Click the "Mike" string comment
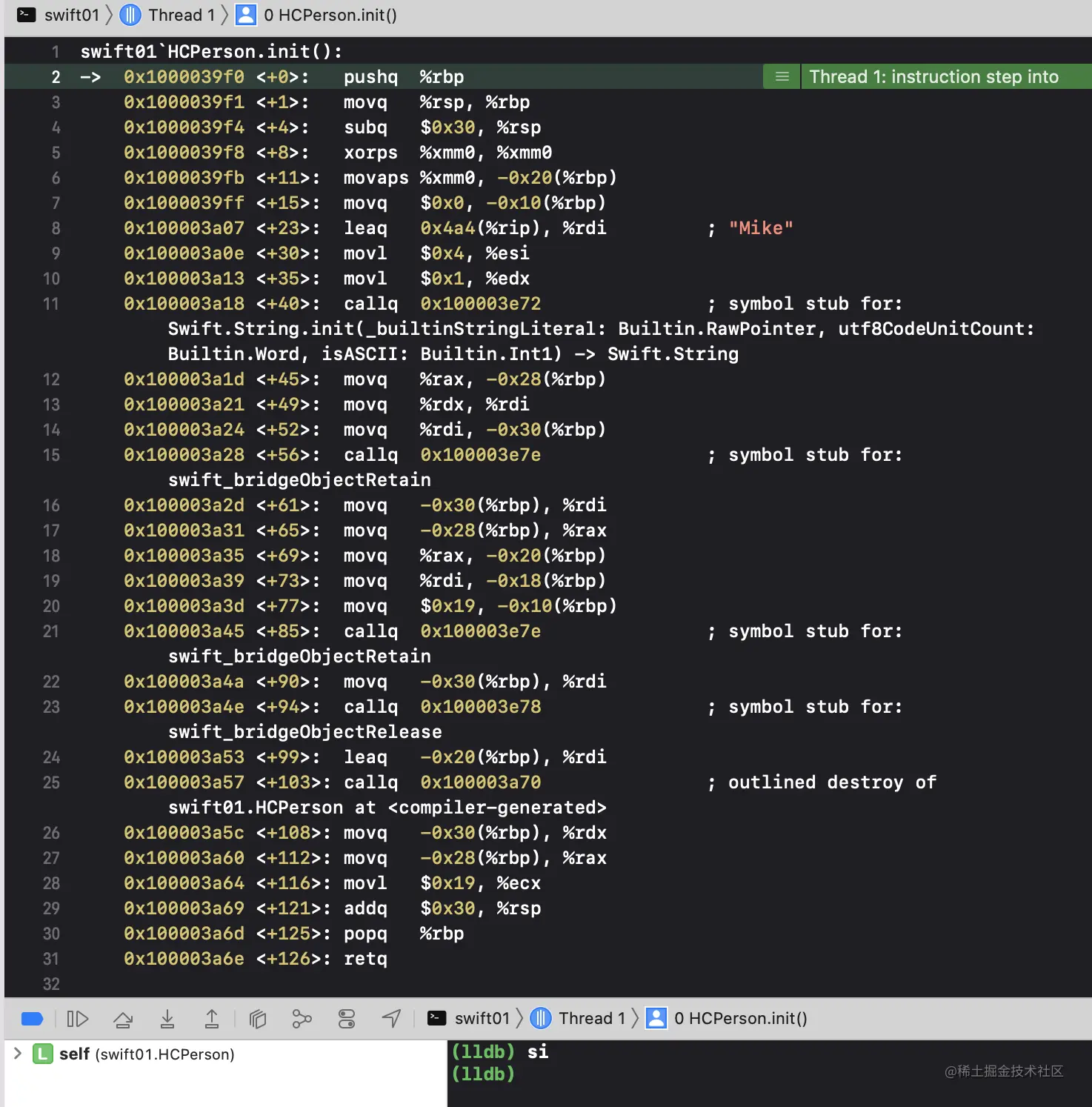 tap(761, 228)
